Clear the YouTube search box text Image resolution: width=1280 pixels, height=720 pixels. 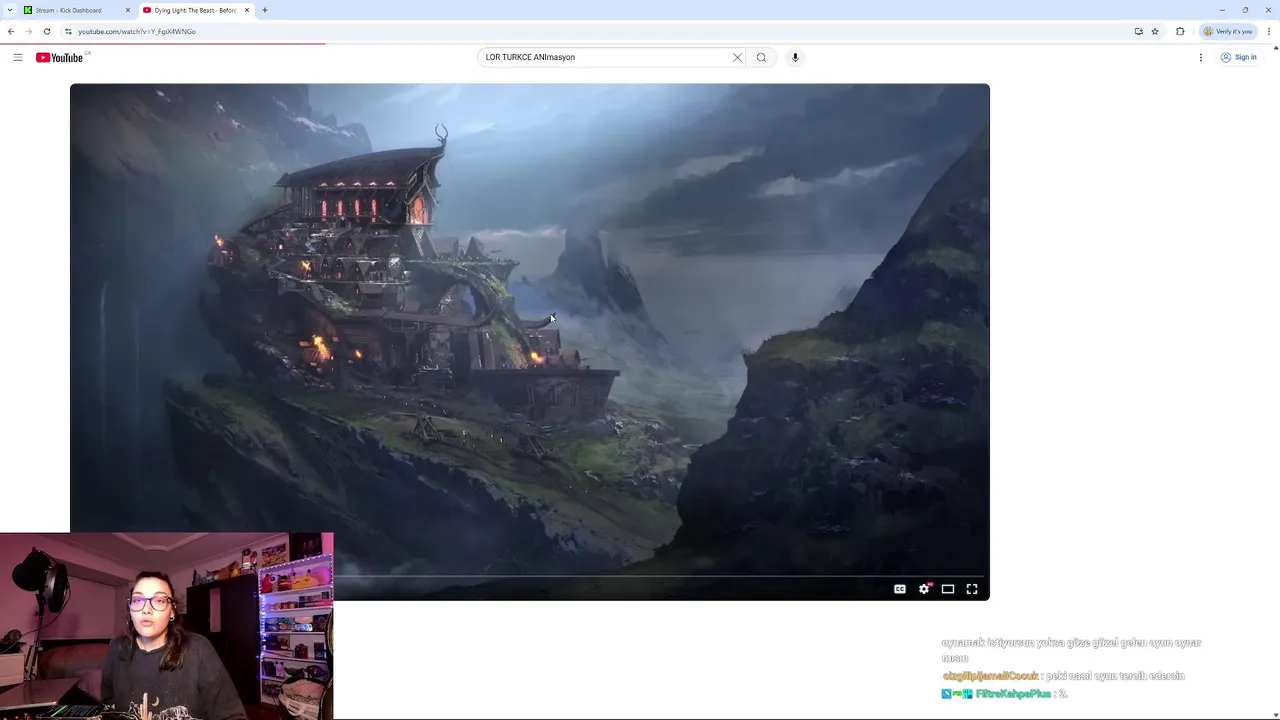[737, 57]
